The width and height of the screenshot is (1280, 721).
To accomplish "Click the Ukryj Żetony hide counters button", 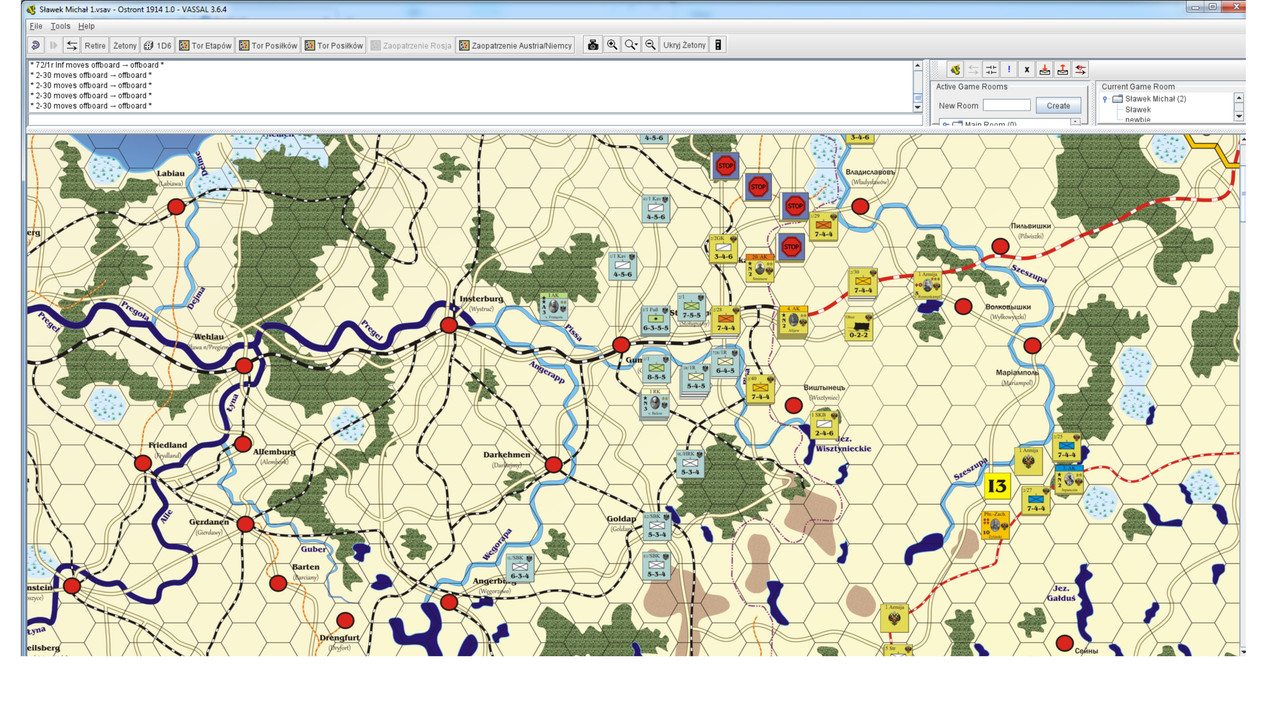I will pos(685,45).
